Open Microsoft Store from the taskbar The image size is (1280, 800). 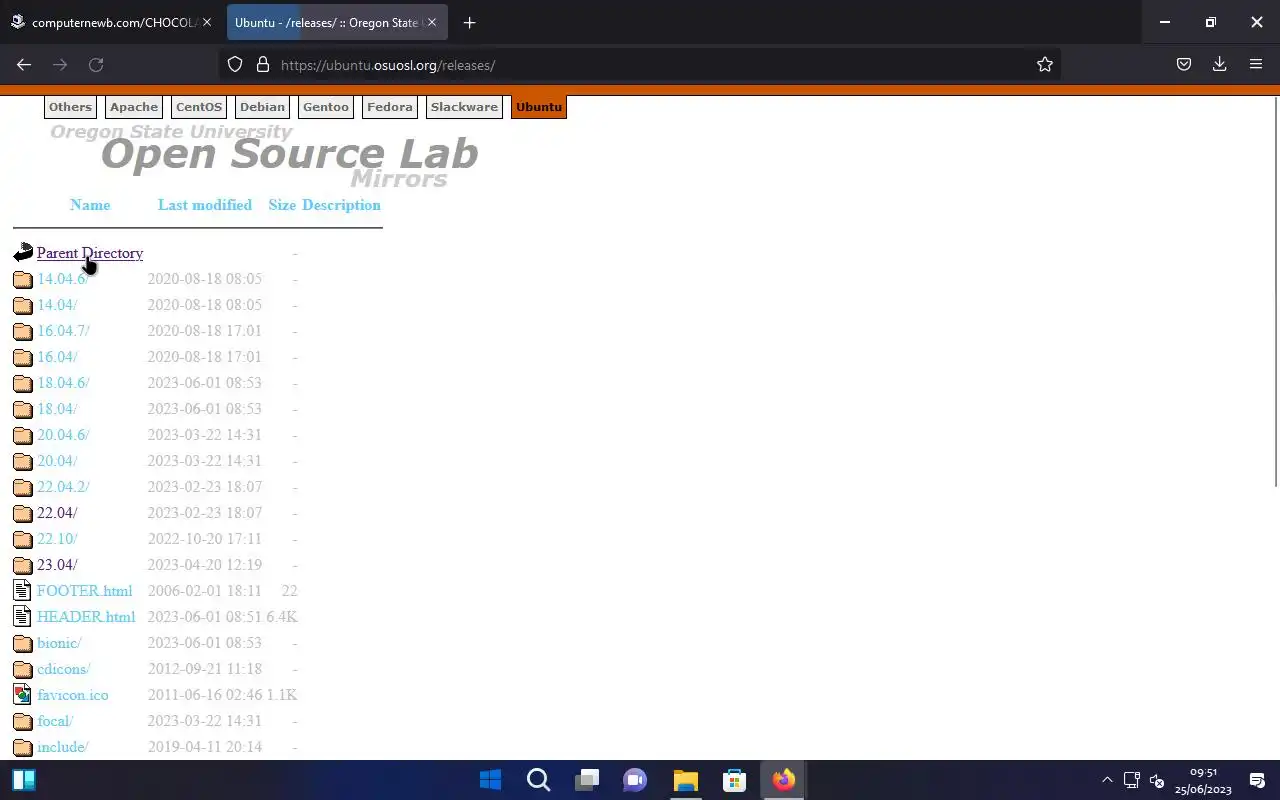[734, 780]
